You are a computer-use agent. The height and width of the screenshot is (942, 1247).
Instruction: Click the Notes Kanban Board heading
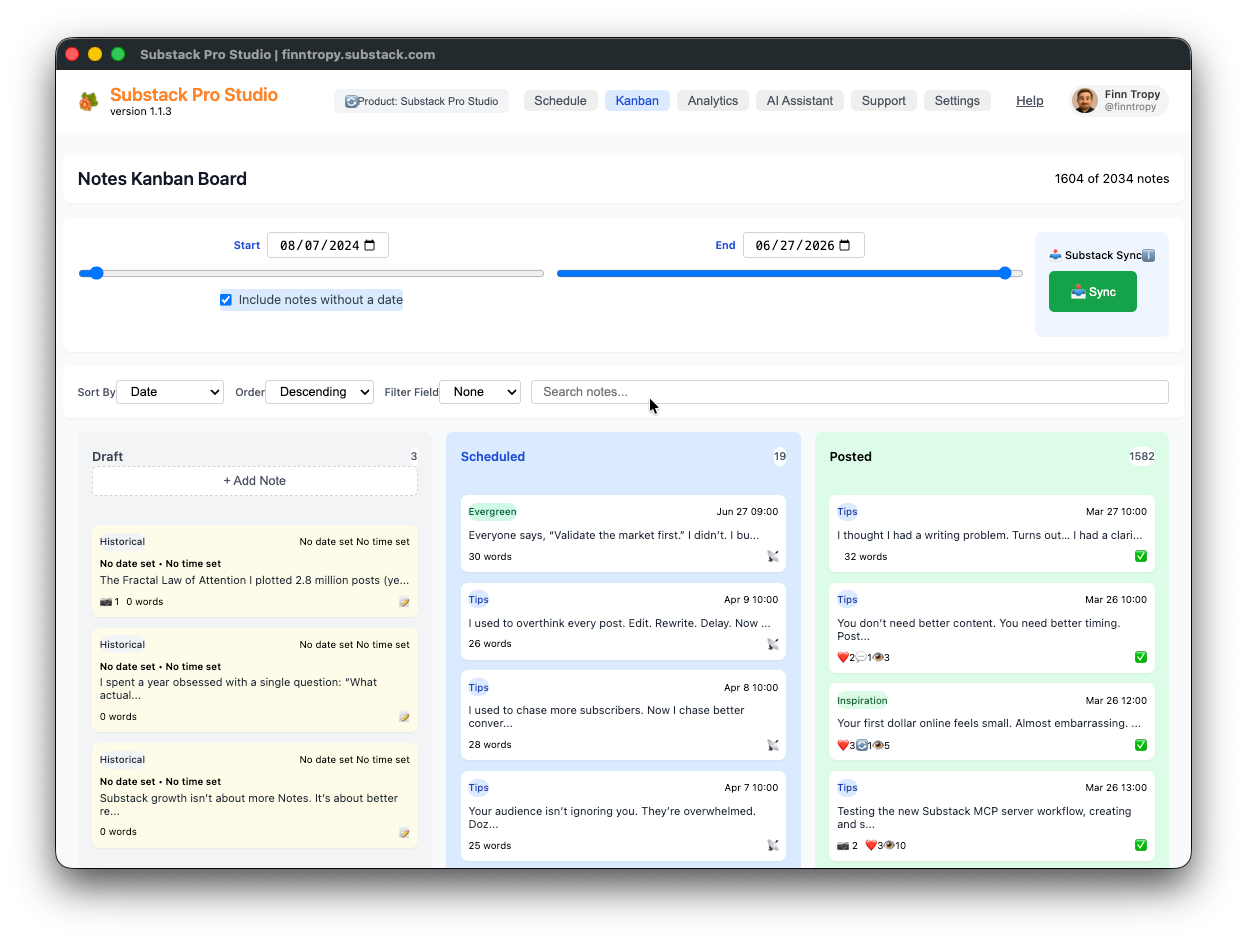pyautogui.click(x=162, y=179)
